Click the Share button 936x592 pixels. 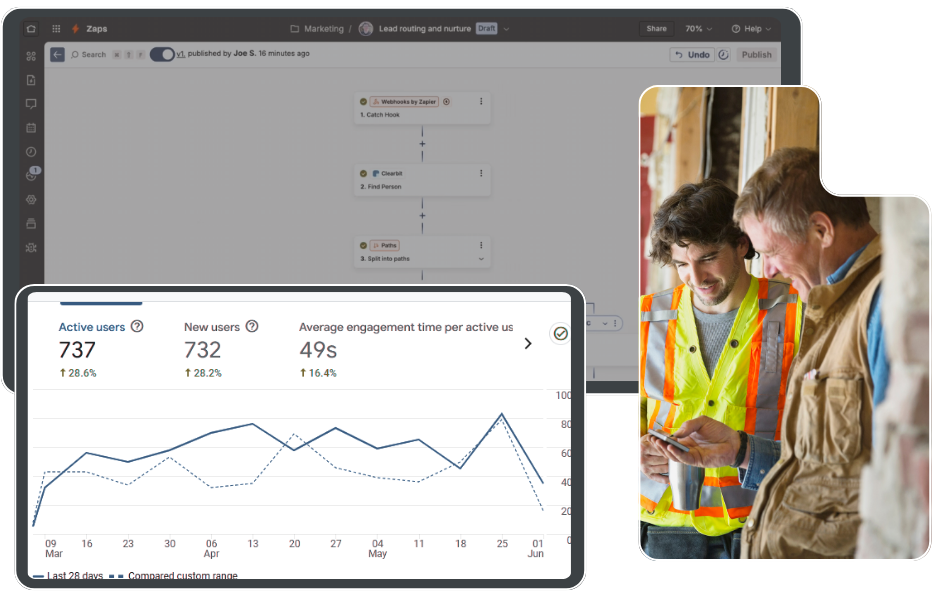point(656,29)
